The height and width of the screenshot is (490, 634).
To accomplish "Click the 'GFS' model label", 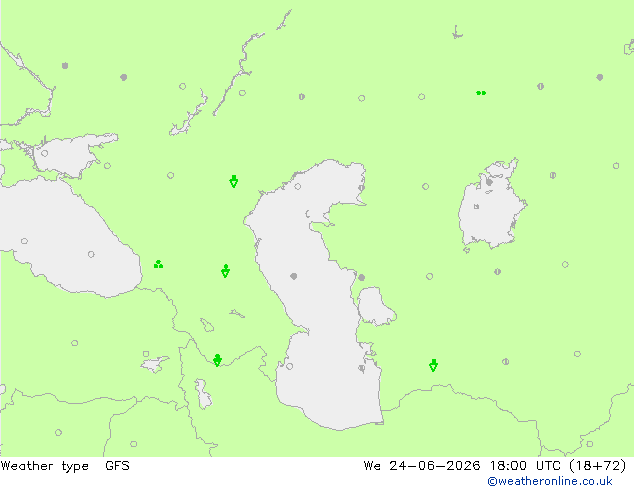I will 117,466.
